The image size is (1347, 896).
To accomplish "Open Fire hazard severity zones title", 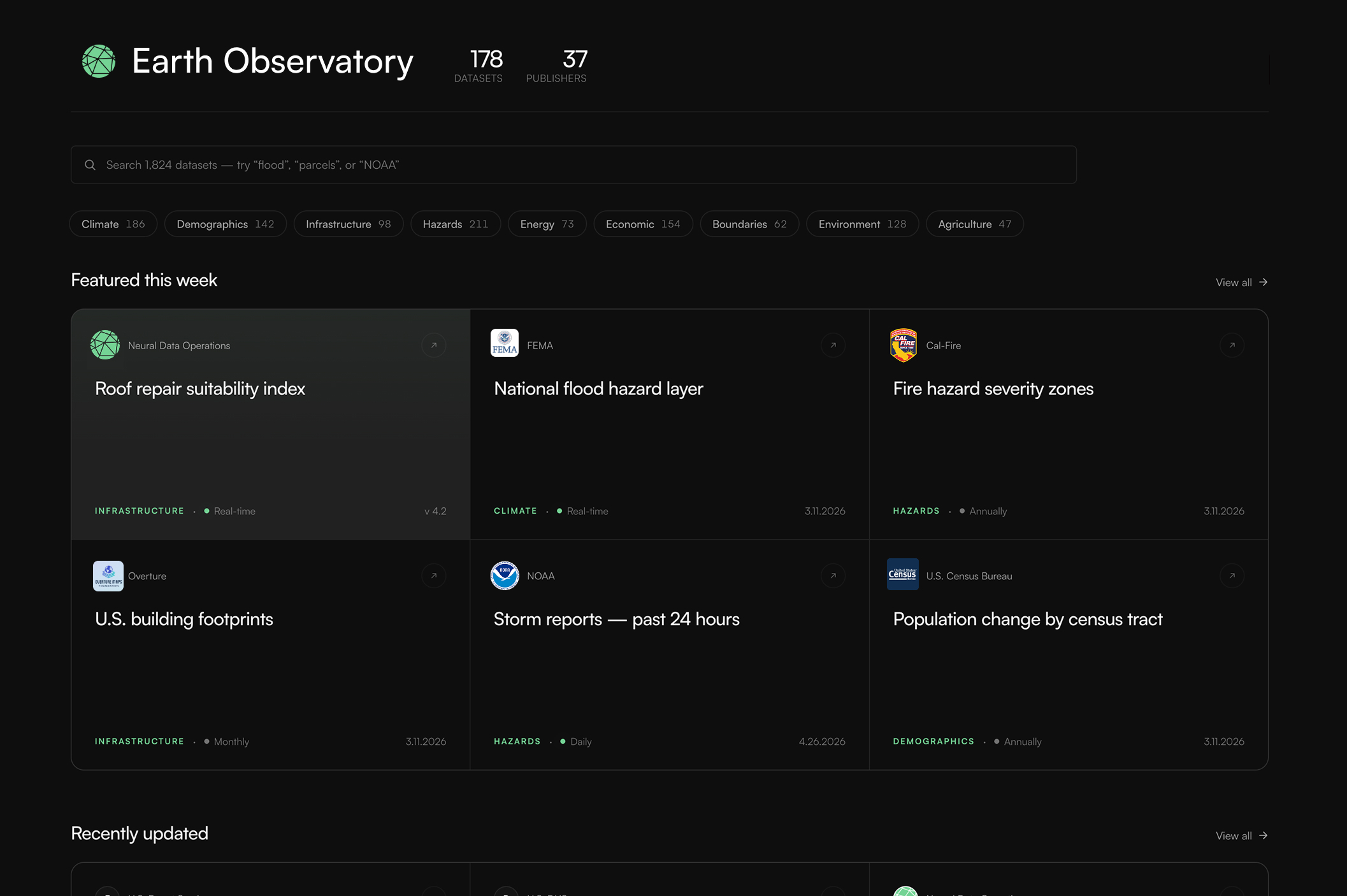I will 993,389.
